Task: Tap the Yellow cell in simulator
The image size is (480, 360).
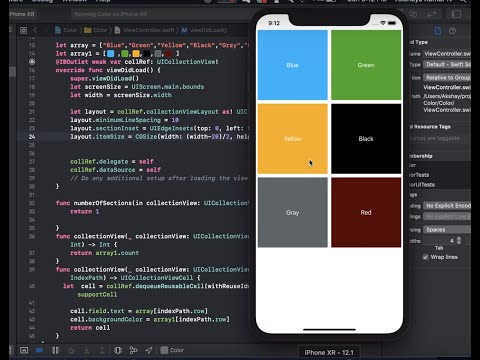Action: pos(293,139)
